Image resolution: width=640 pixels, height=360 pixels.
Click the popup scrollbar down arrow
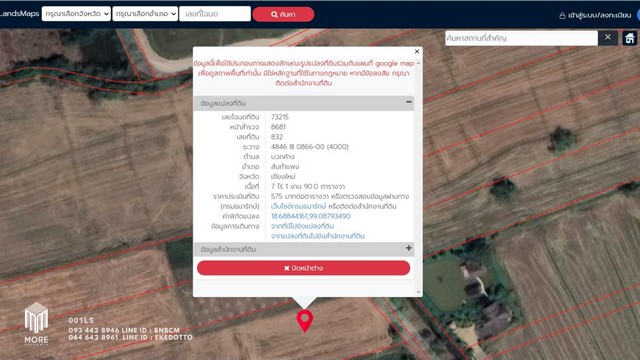[x=418, y=292]
